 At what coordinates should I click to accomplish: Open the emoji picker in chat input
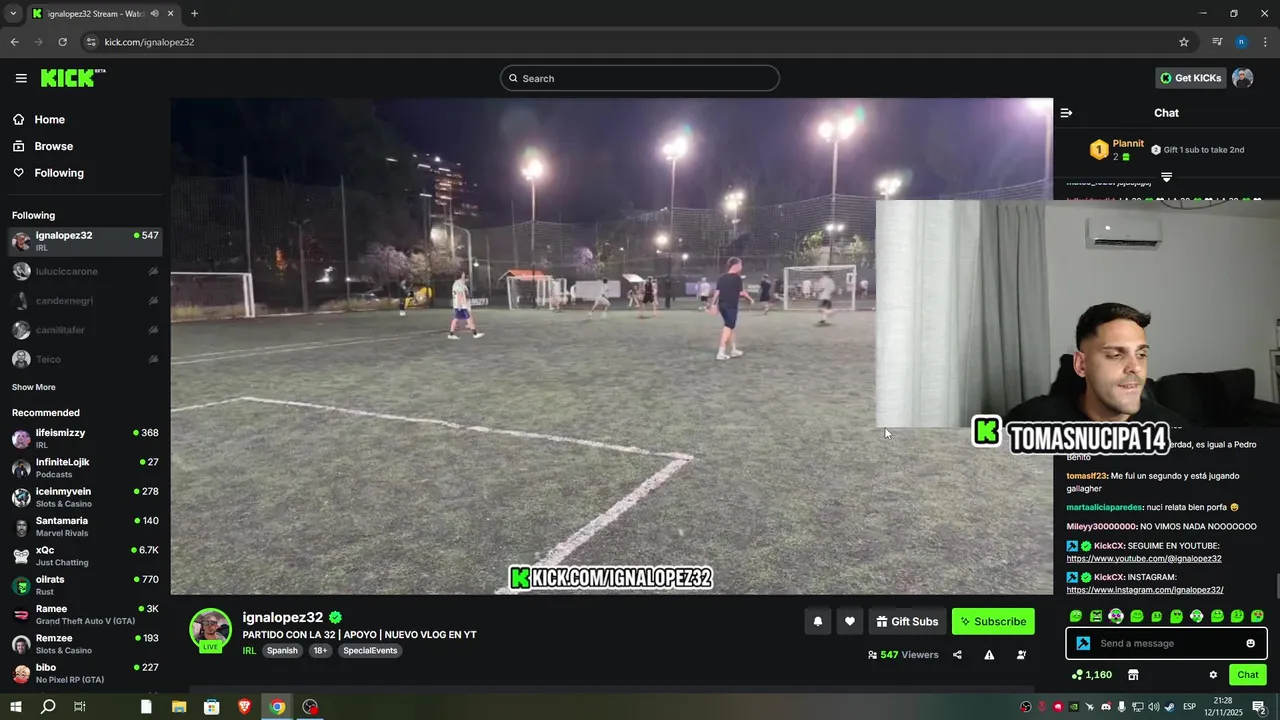[1250, 643]
